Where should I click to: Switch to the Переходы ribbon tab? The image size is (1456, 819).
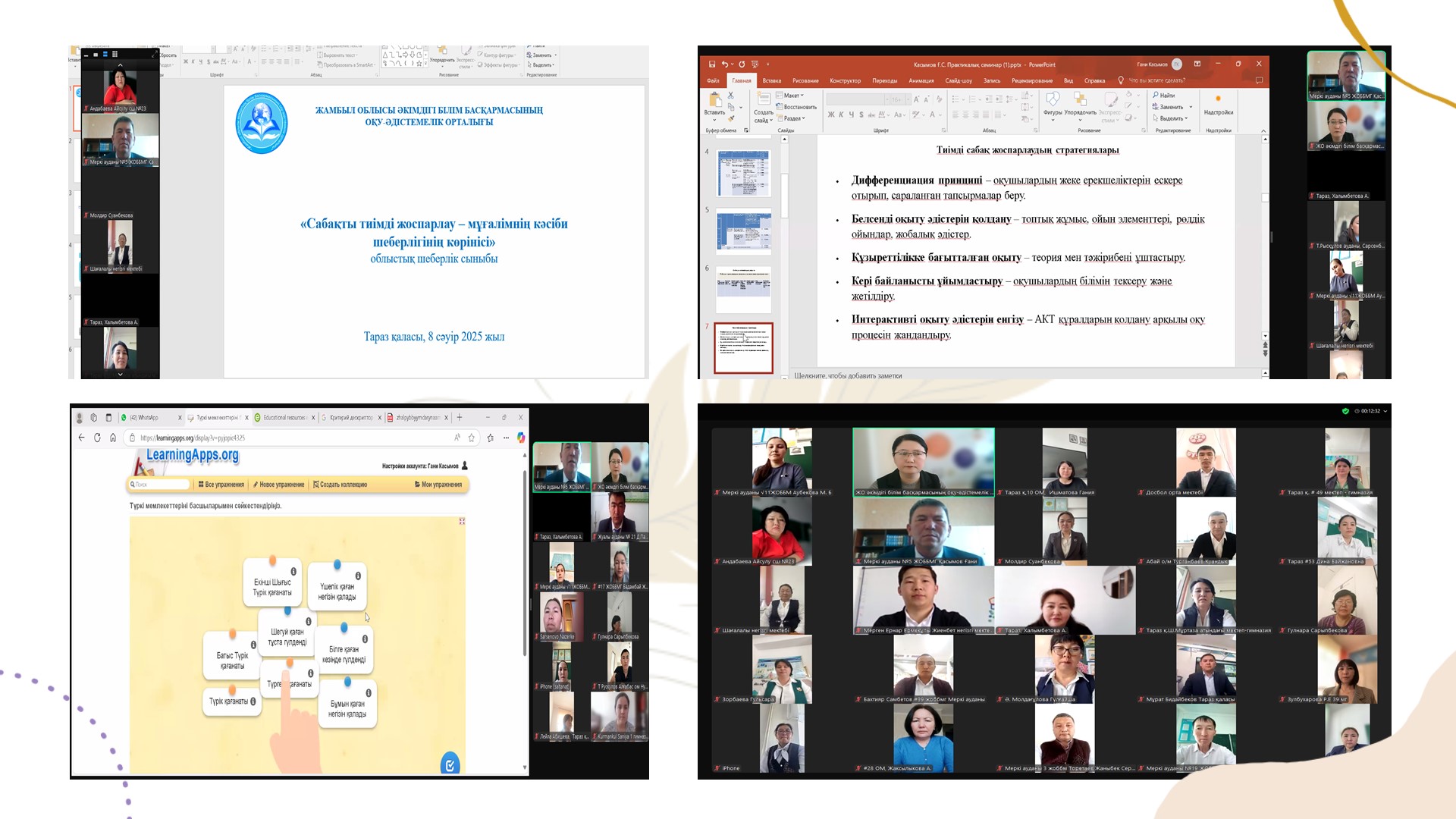(x=884, y=80)
